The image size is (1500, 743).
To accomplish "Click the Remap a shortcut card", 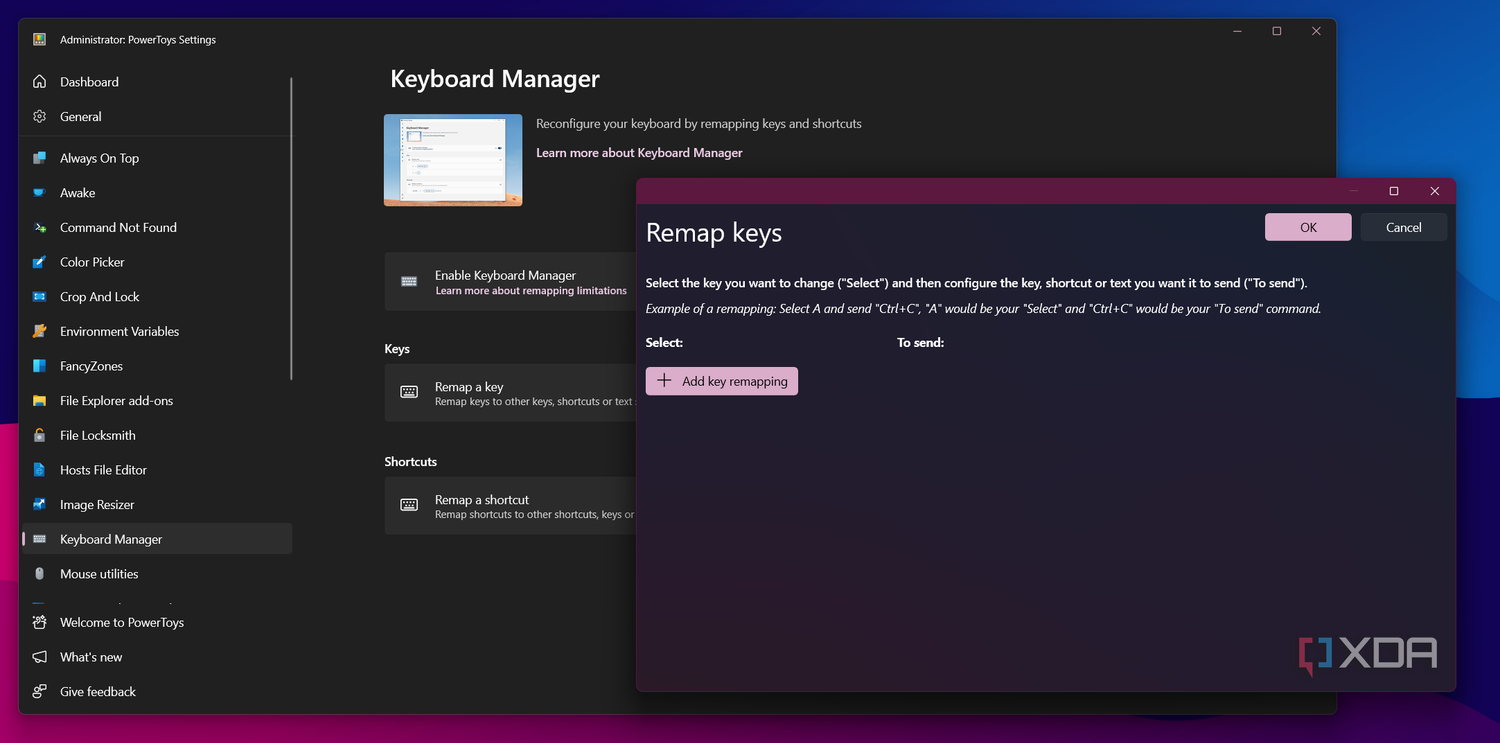I will point(510,506).
